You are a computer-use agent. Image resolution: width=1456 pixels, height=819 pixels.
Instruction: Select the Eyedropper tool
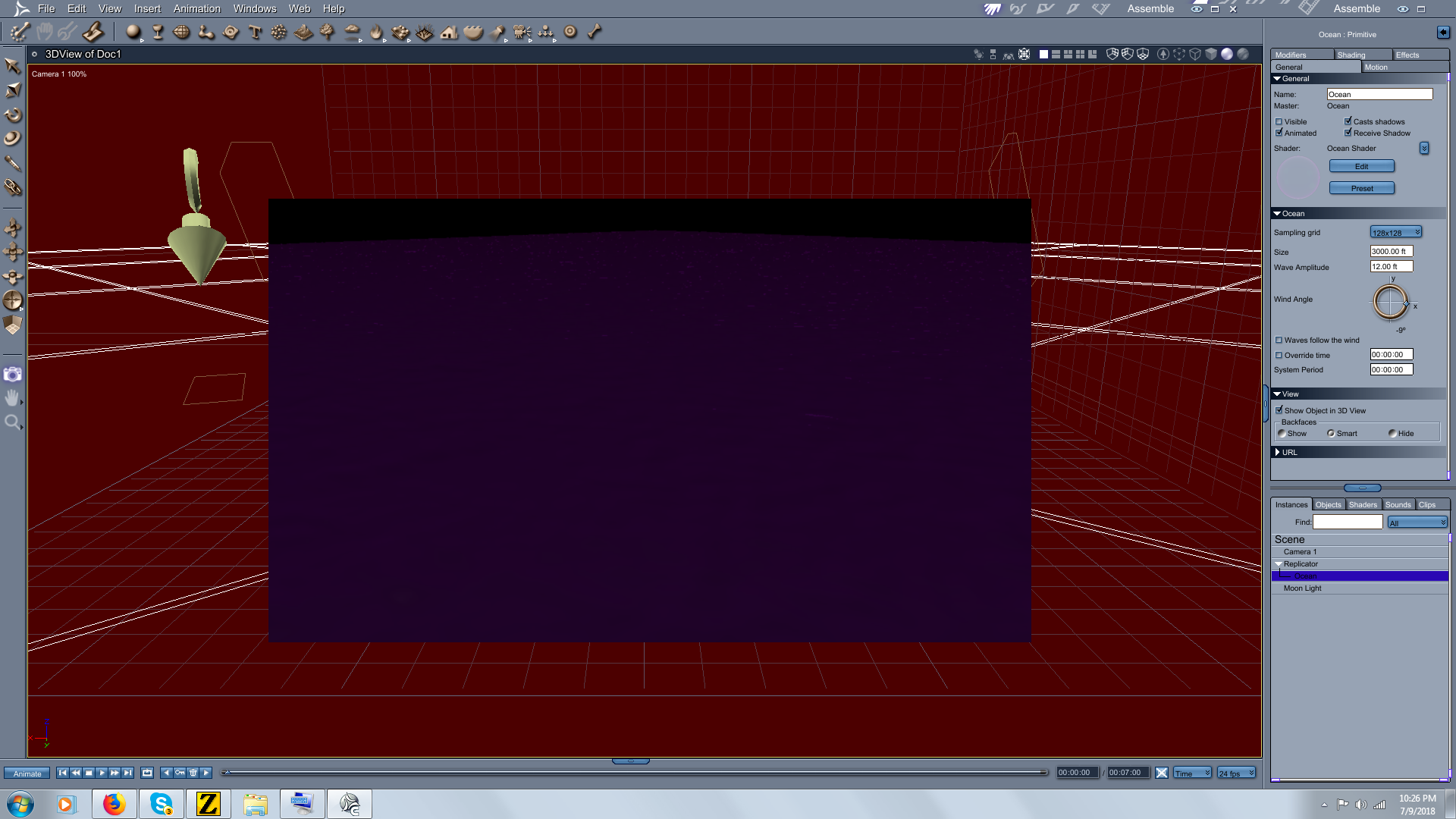click(x=13, y=163)
